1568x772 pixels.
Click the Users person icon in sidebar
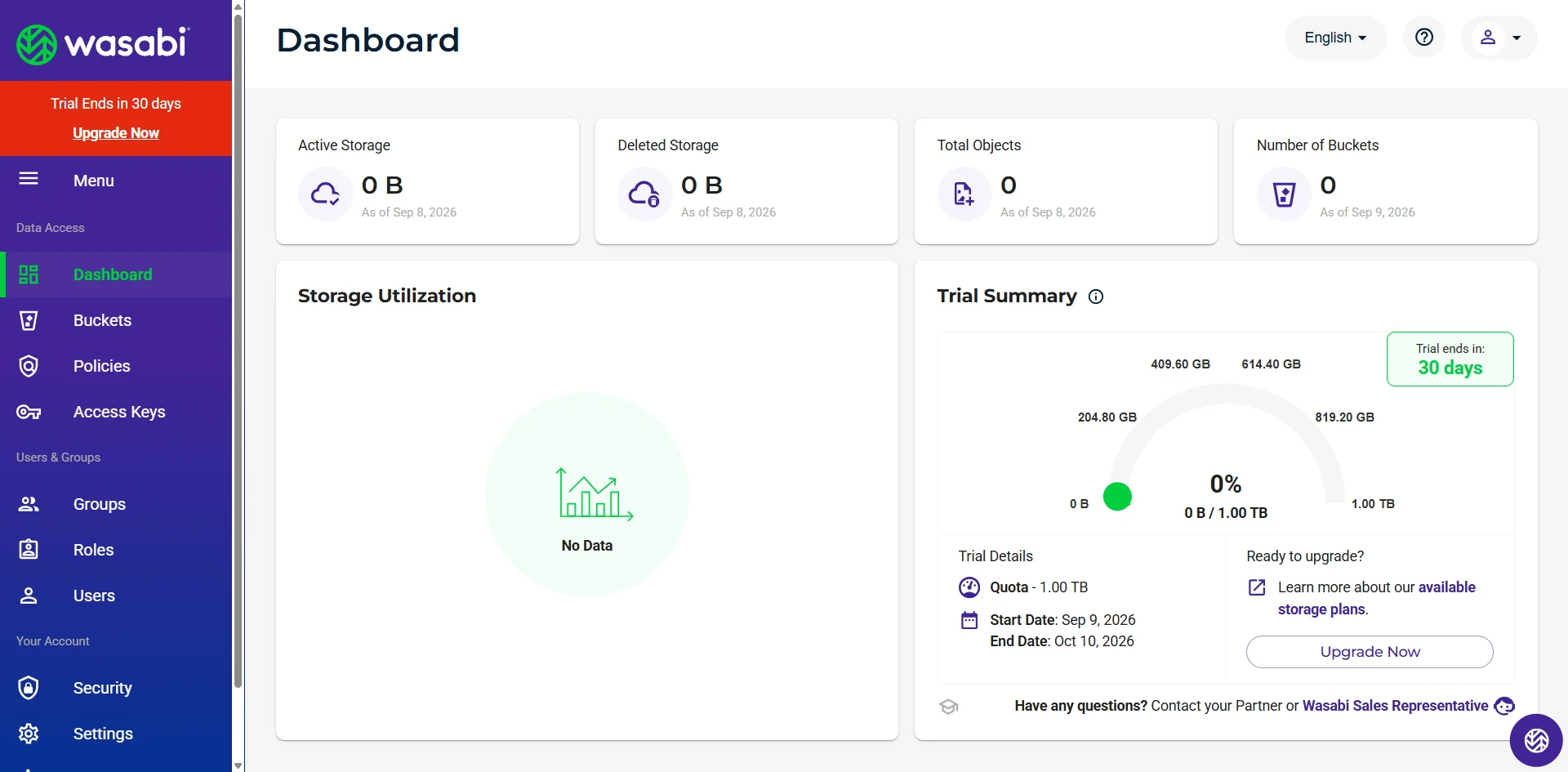click(29, 596)
